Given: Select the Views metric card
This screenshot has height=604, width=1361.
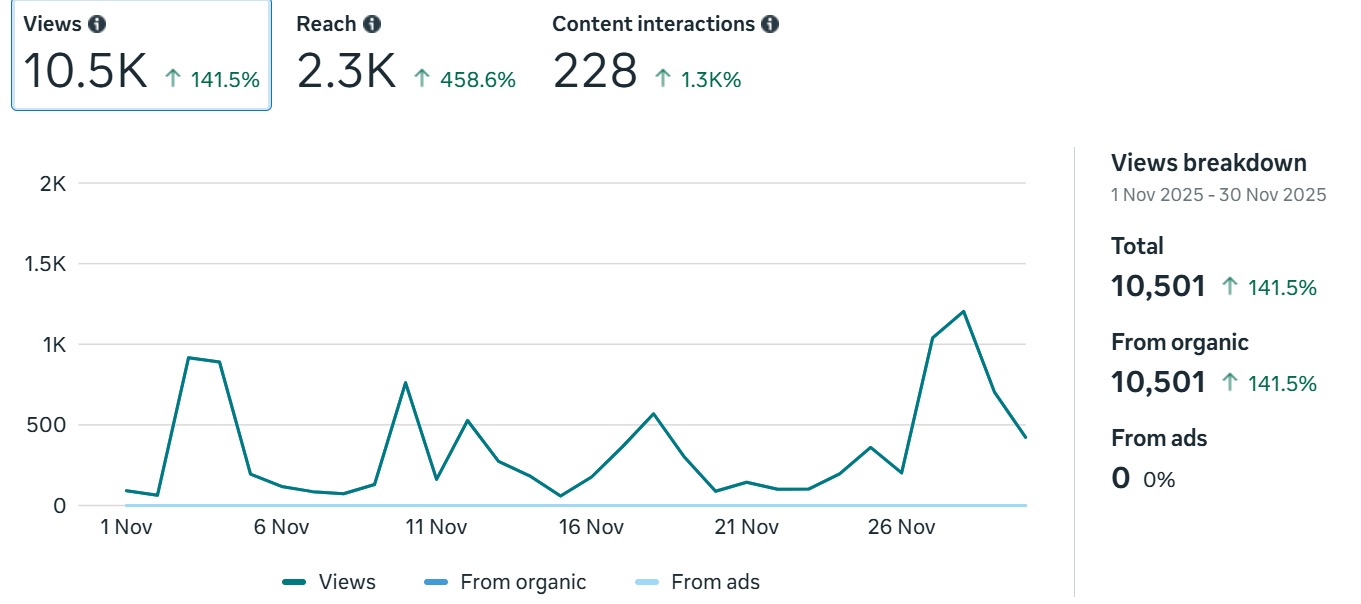Looking at the screenshot, I should (140, 57).
